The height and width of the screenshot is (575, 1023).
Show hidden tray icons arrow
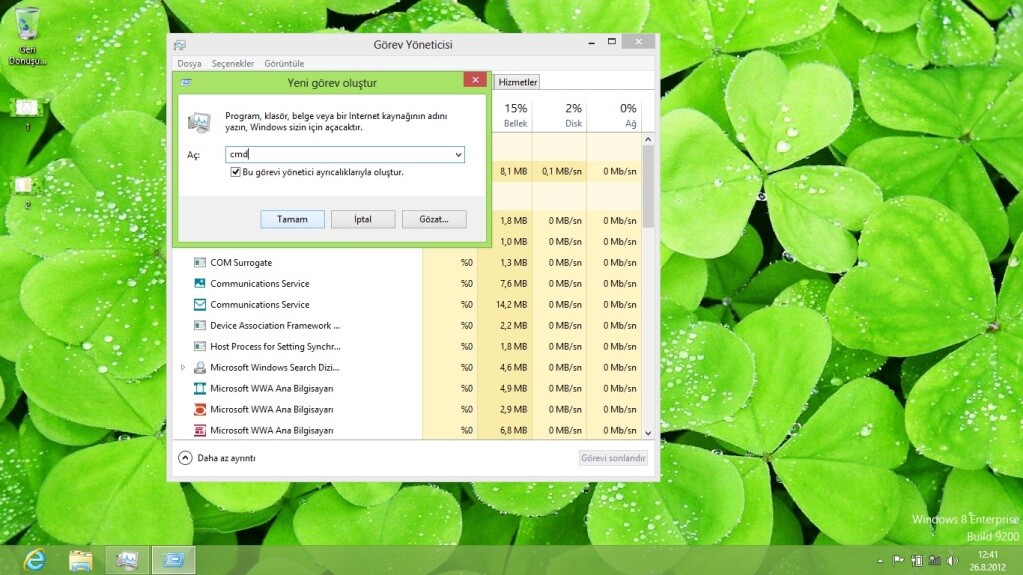[x=880, y=561]
